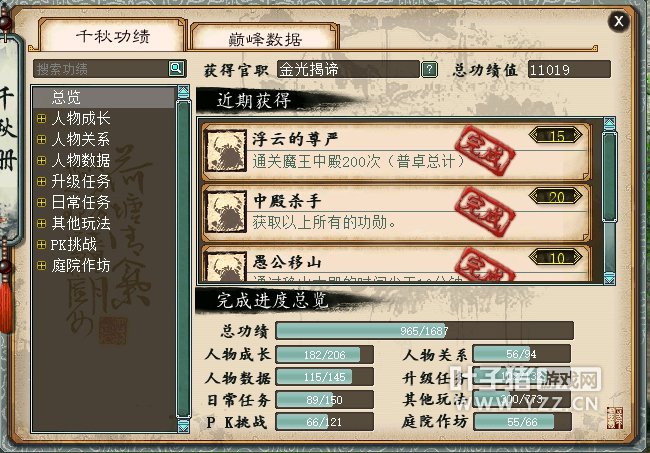Click category list scroll-down arrow
Screen dimensions: 650x453
[x=183, y=426]
